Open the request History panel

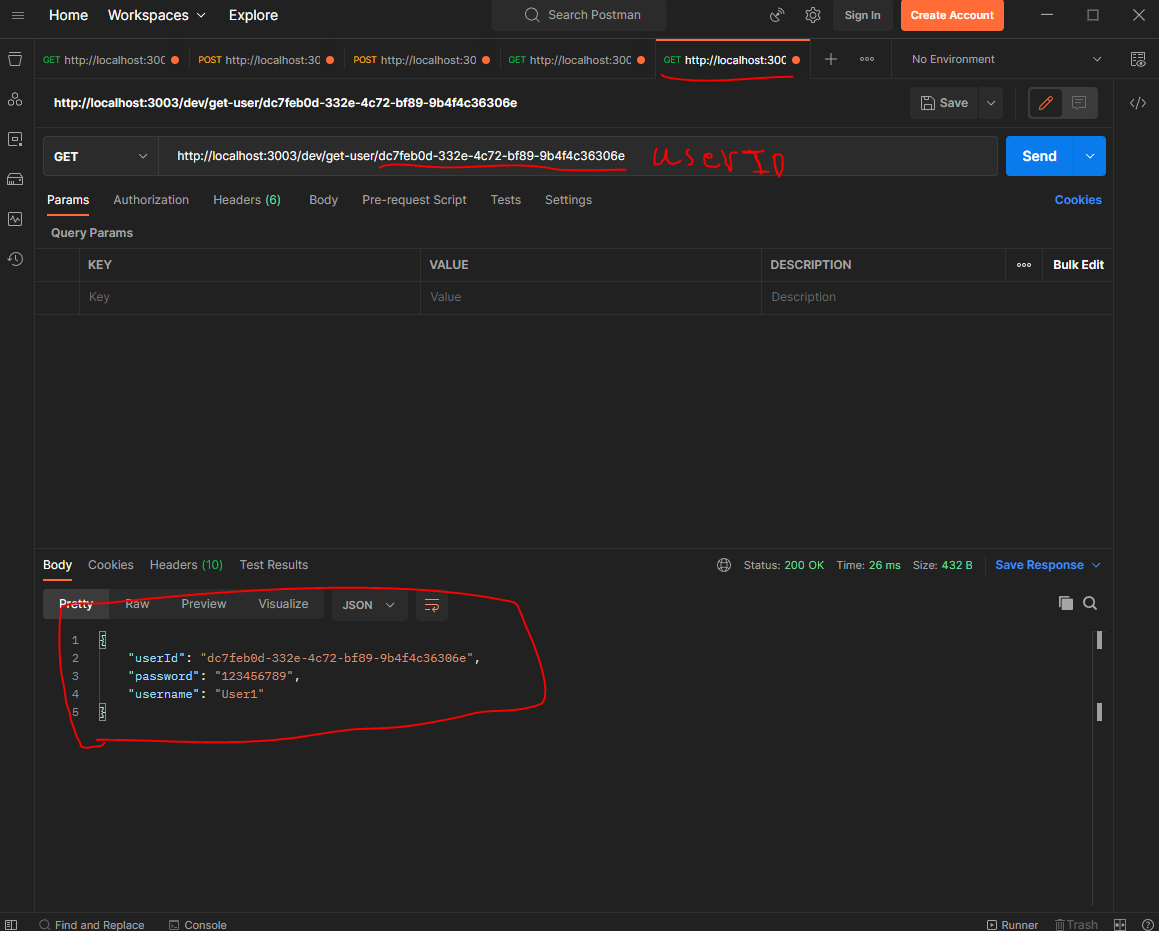15,259
